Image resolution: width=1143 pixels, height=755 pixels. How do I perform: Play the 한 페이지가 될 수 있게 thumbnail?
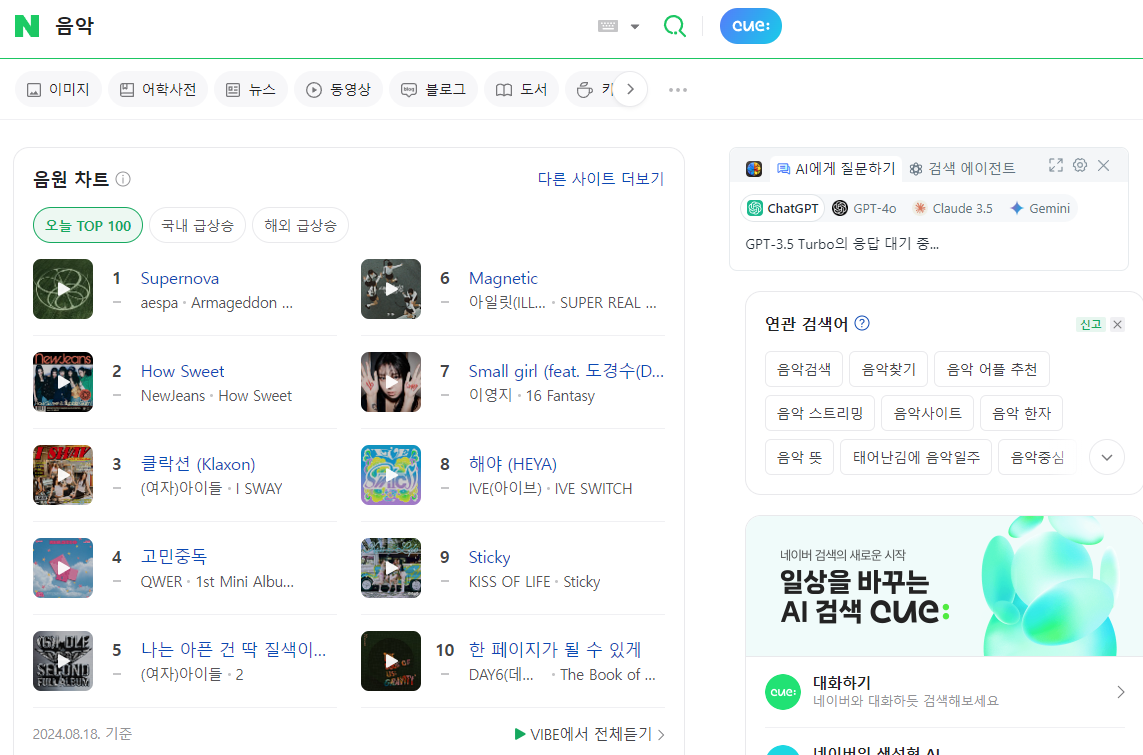tap(391, 660)
